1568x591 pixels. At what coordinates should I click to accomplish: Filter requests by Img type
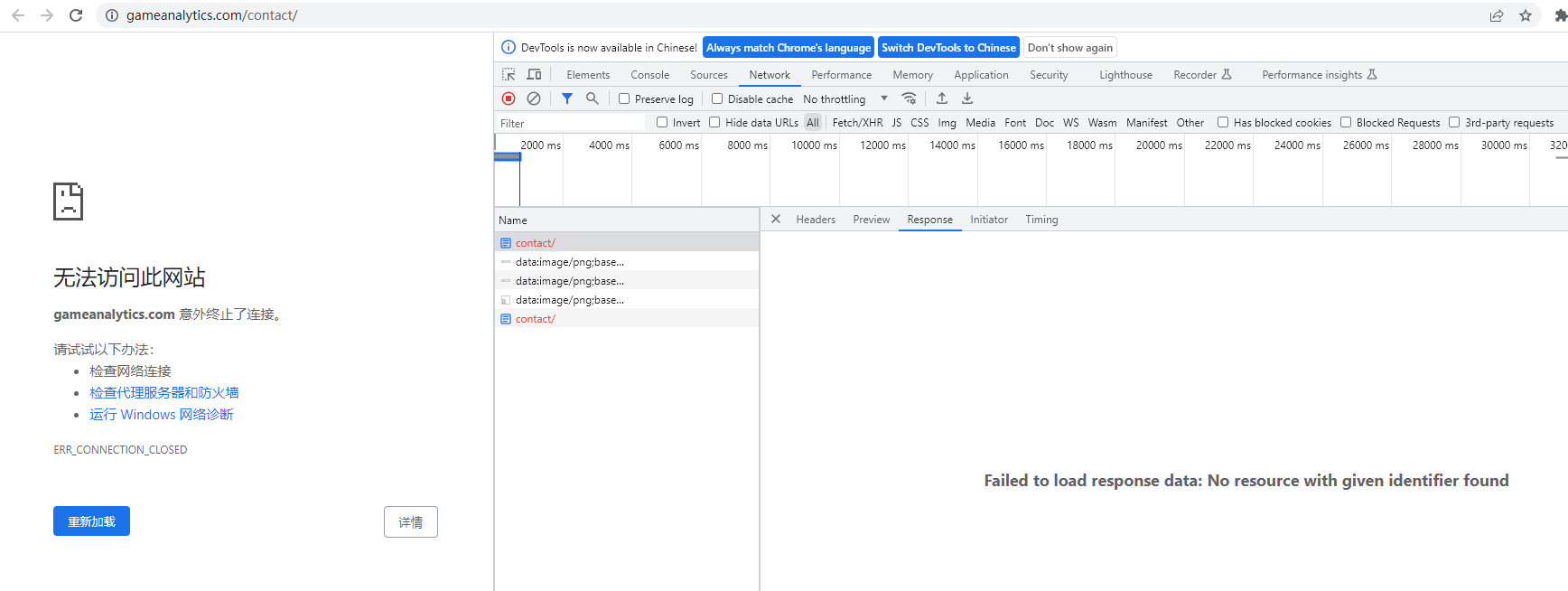click(x=947, y=123)
